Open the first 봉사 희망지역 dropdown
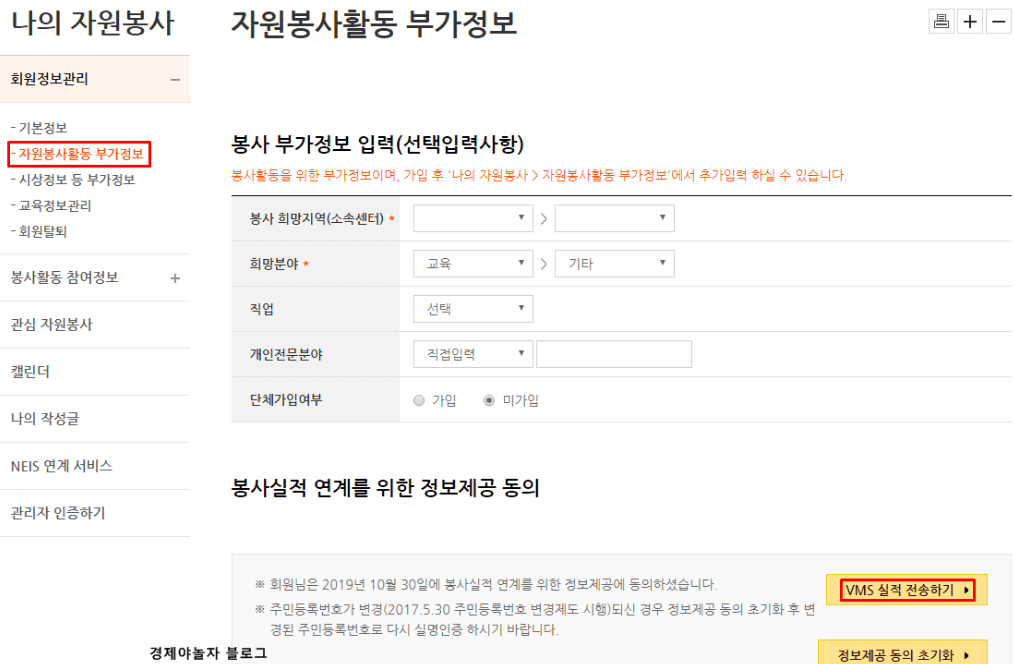This screenshot has height=664, width=1014. [473, 218]
